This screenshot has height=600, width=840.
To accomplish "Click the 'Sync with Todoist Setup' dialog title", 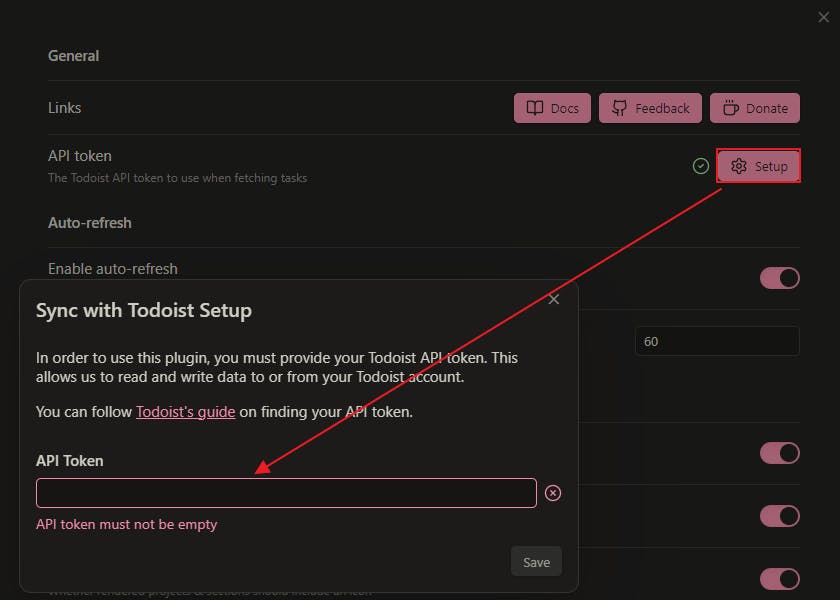I will coord(144,310).
